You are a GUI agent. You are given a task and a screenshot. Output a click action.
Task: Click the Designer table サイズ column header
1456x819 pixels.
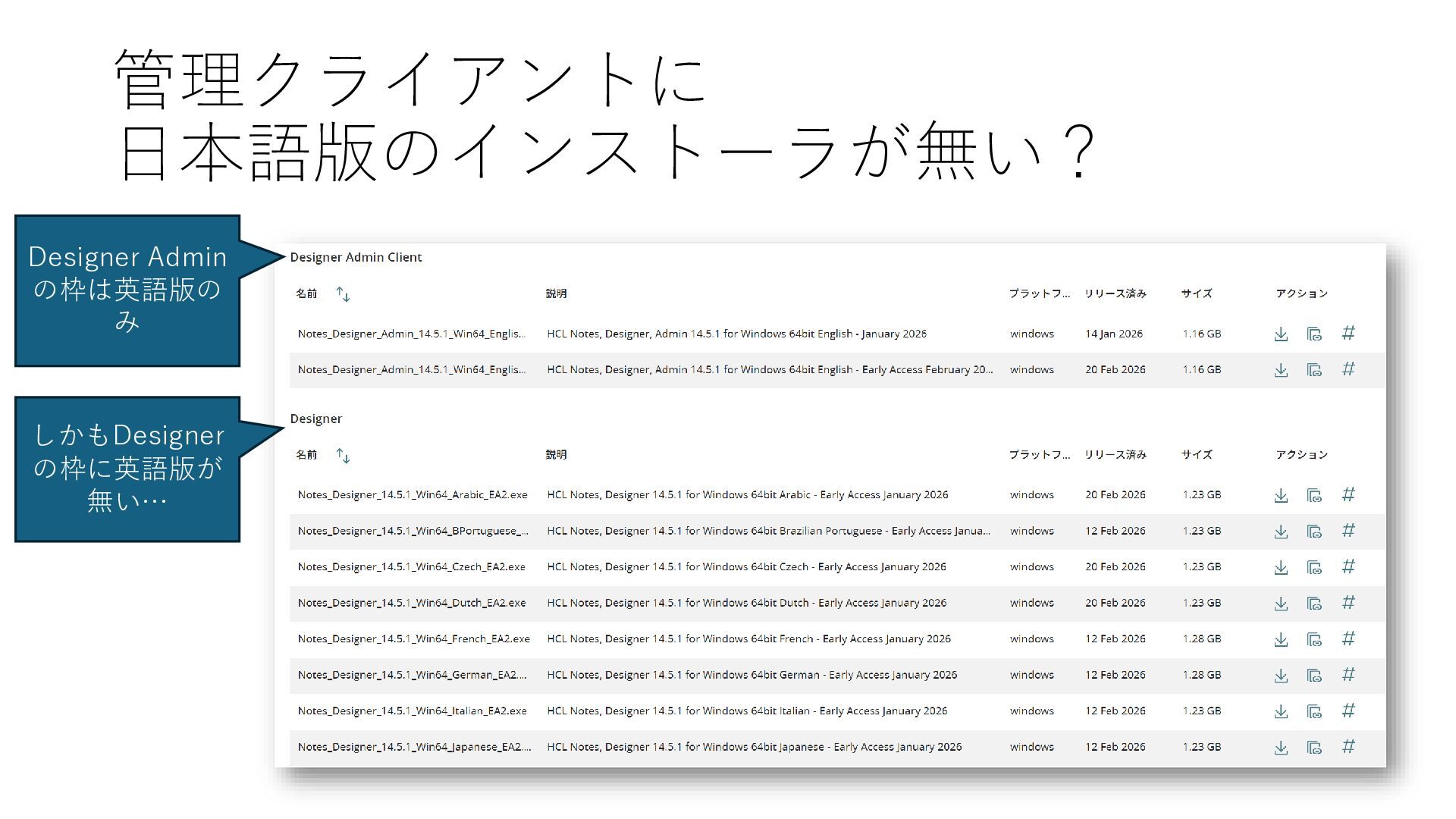click(1196, 455)
